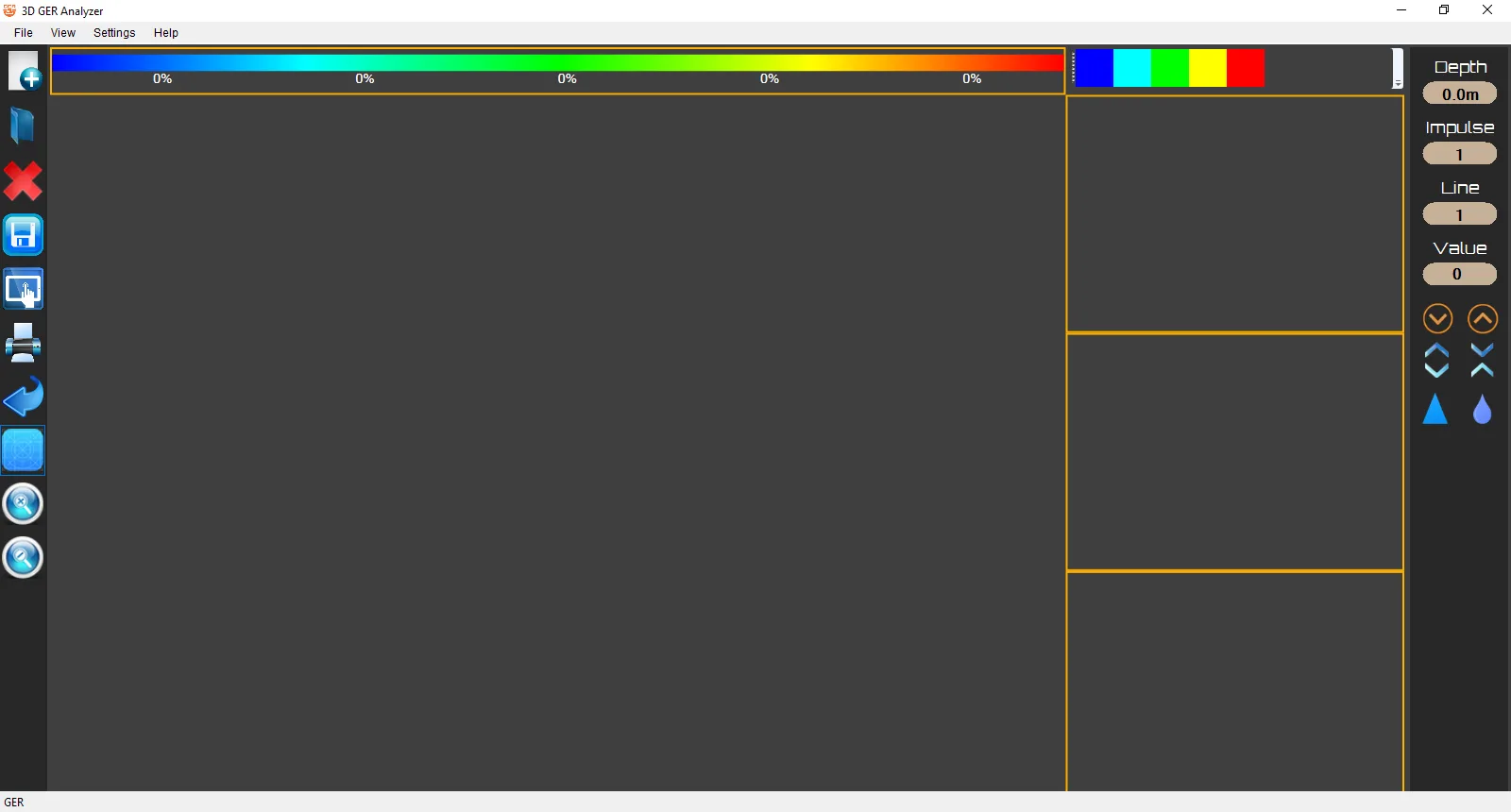Screen dimensions: 1511x812
Task: Click the Impulse value field
Action: coord(1460,154)
